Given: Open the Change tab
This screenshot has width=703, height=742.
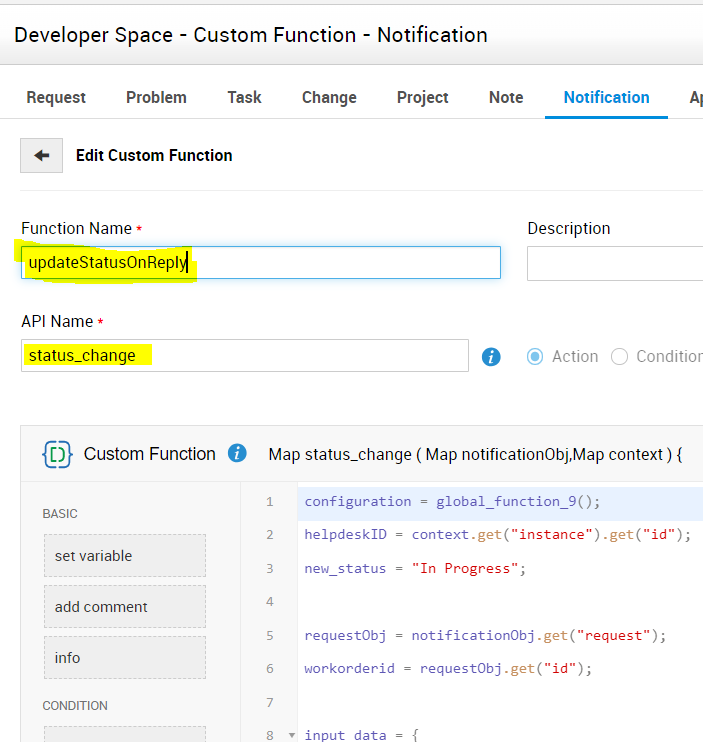Looking at the screenshot, I should click(329, 97).
